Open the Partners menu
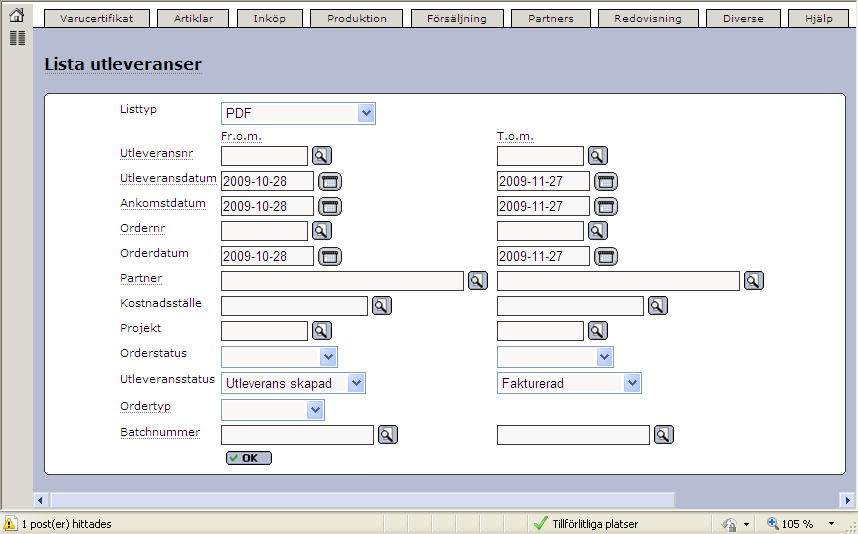This screenshot has width=858, height=534. (x=551, y=18)
